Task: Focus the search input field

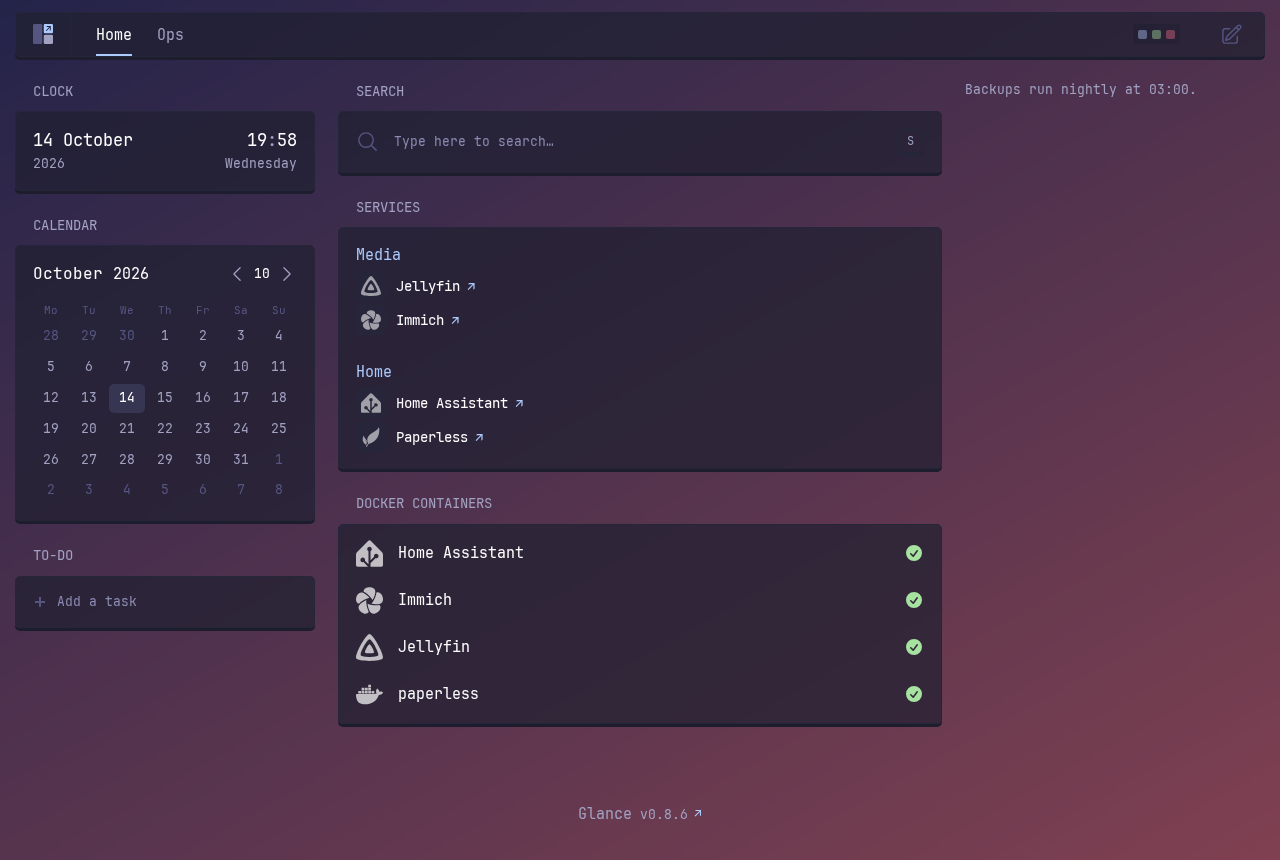Action: tap(640, 142)
